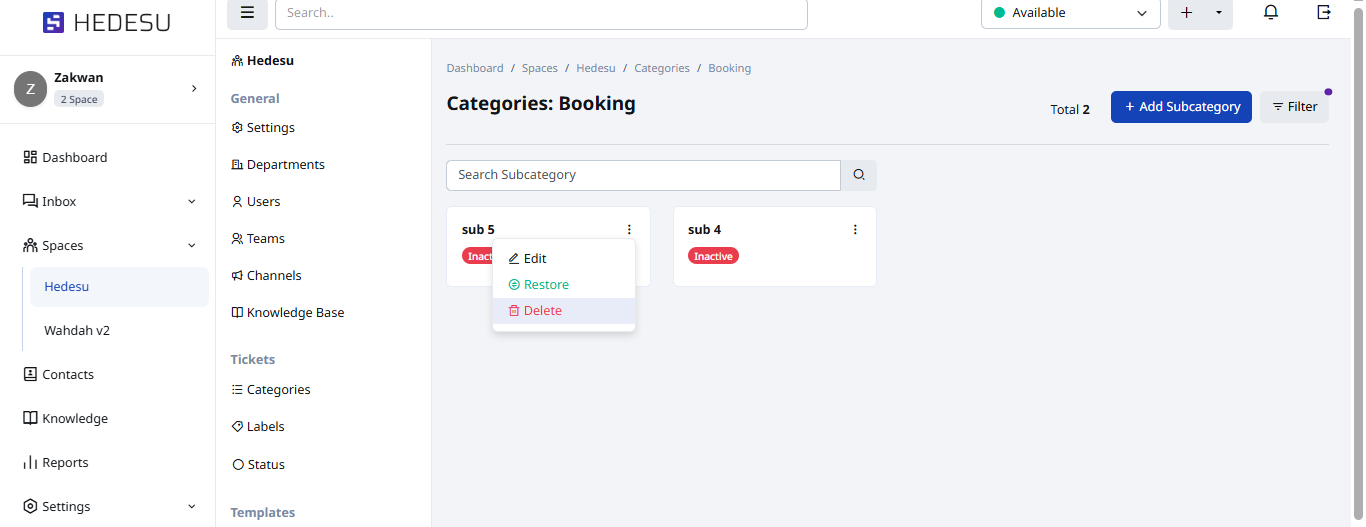Open the three-dot menu on sub 4 card
The height and width of the screenshot is (527, 1366).
[855, 230]
